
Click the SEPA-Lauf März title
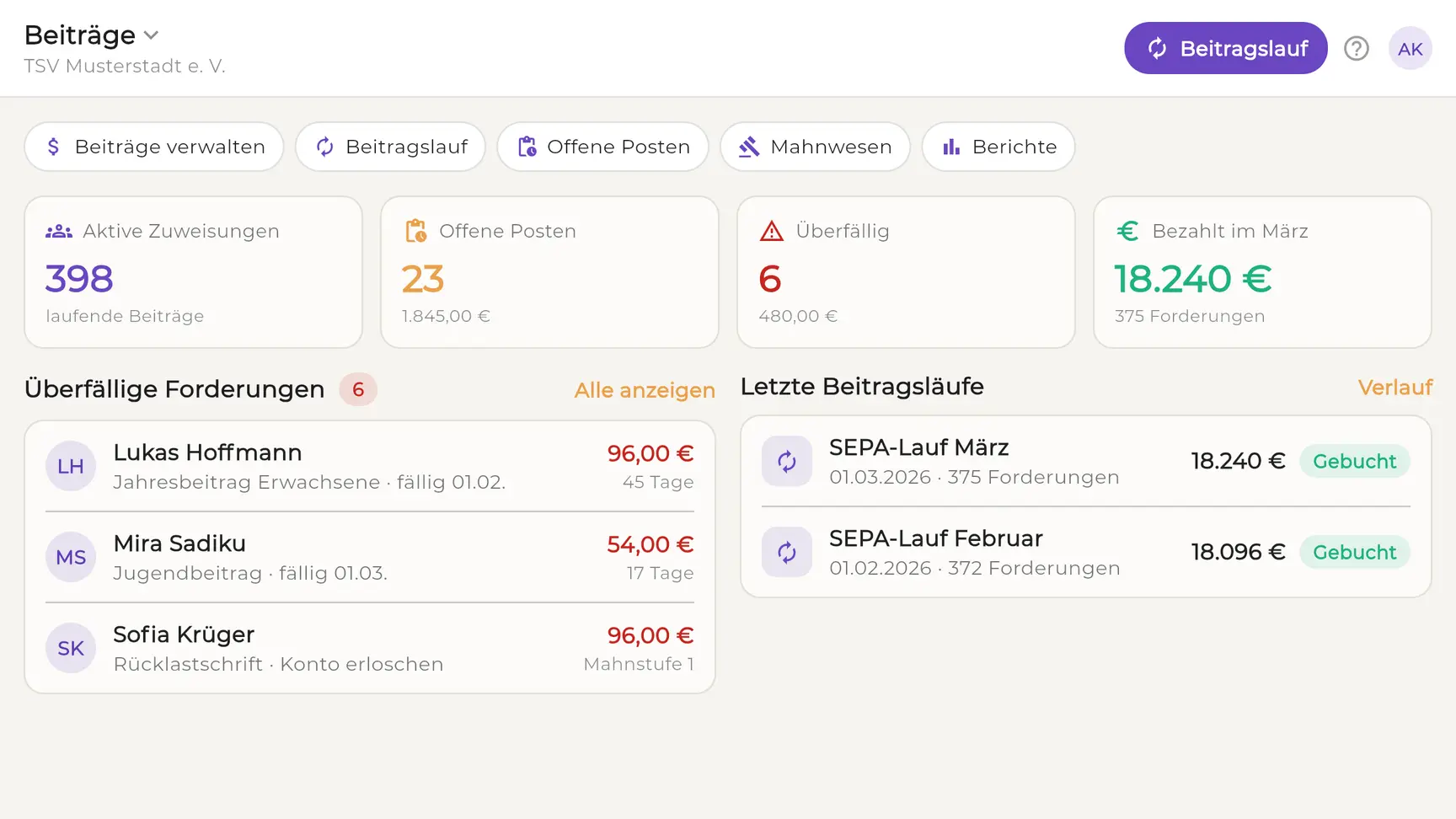[918, 447]
